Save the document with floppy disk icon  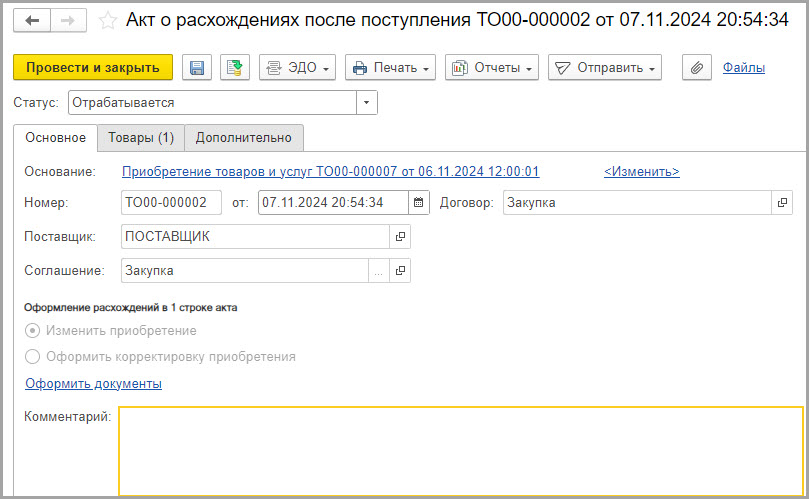(197, 68)
